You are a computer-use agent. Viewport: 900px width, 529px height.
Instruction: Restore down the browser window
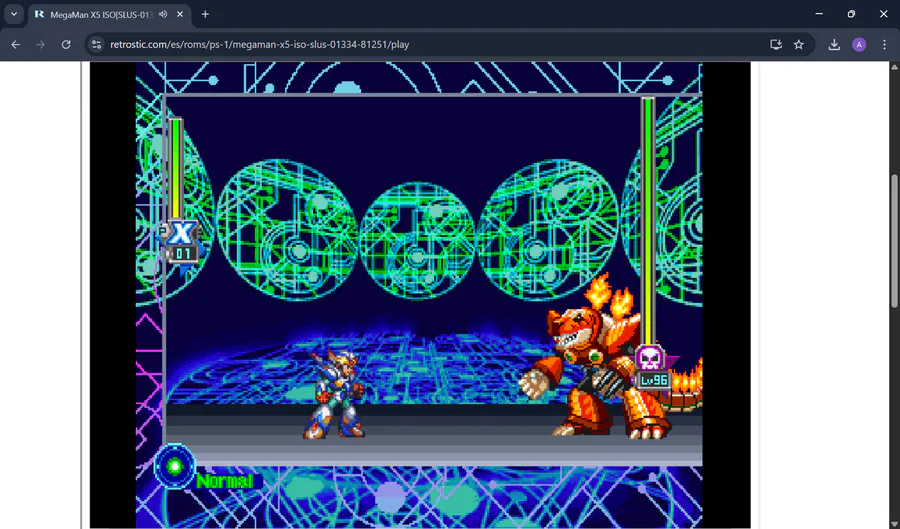[x=851, y=14]
